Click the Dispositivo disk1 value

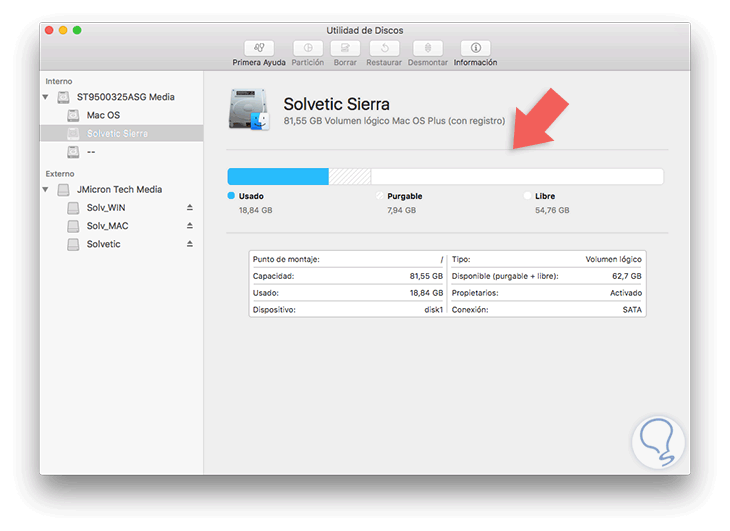433,310
